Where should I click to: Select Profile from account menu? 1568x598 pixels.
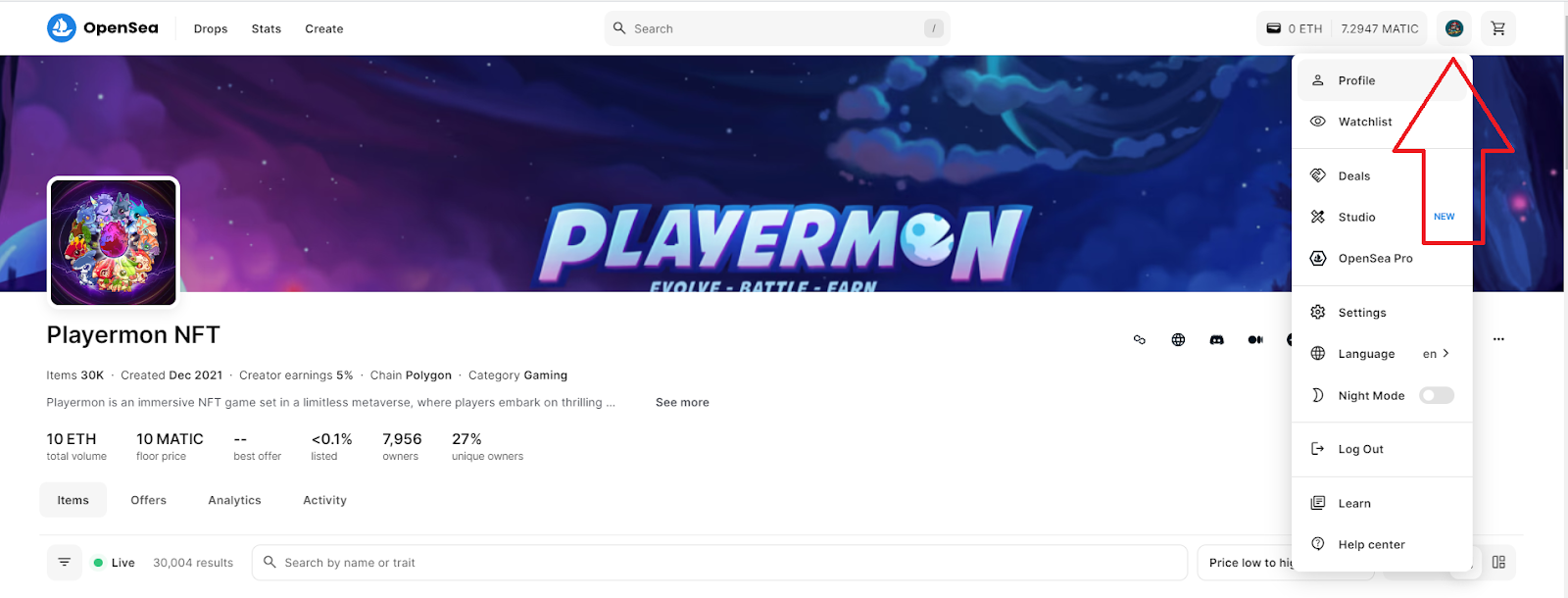click(1356, 80)
